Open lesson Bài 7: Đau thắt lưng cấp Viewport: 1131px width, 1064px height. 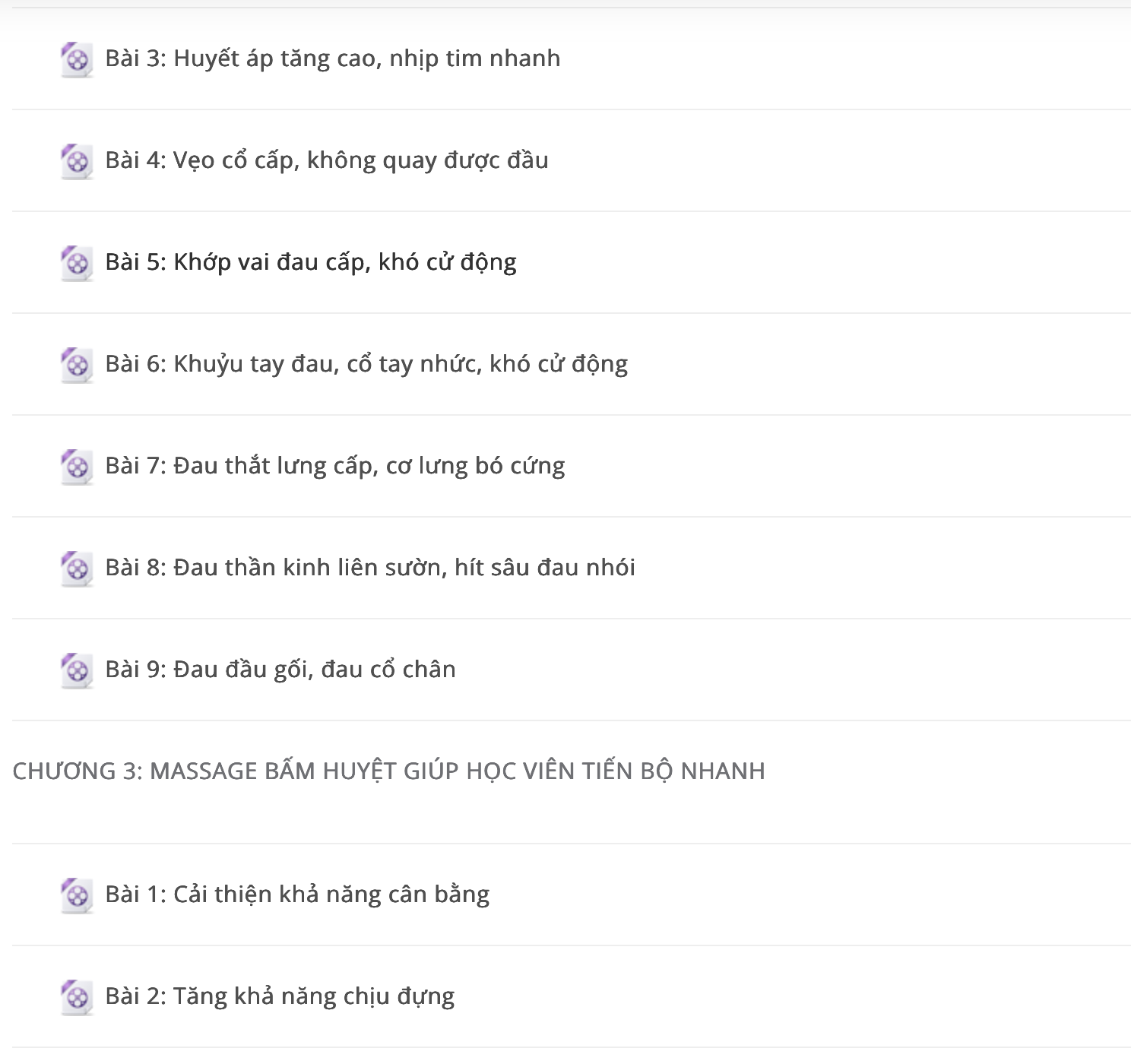[x=335, y=466]
